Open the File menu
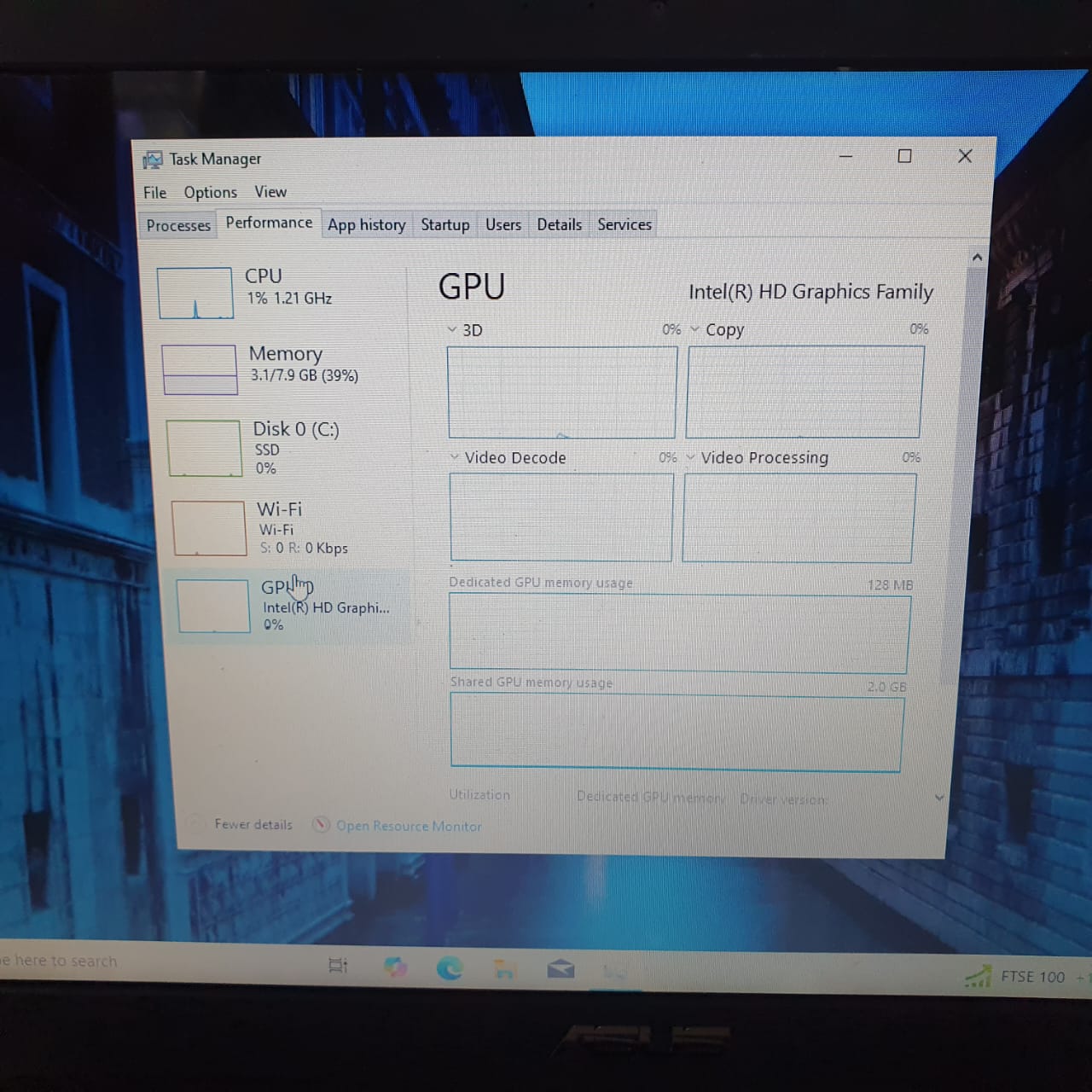The image size is (1092, 1092). 154,193
